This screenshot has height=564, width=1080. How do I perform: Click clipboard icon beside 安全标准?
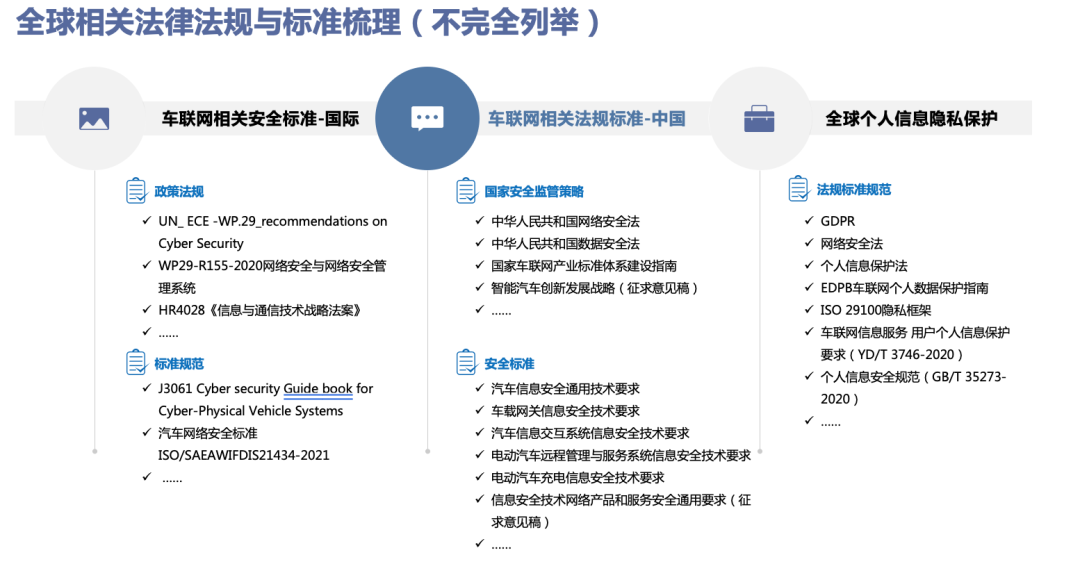pos(466,363)
